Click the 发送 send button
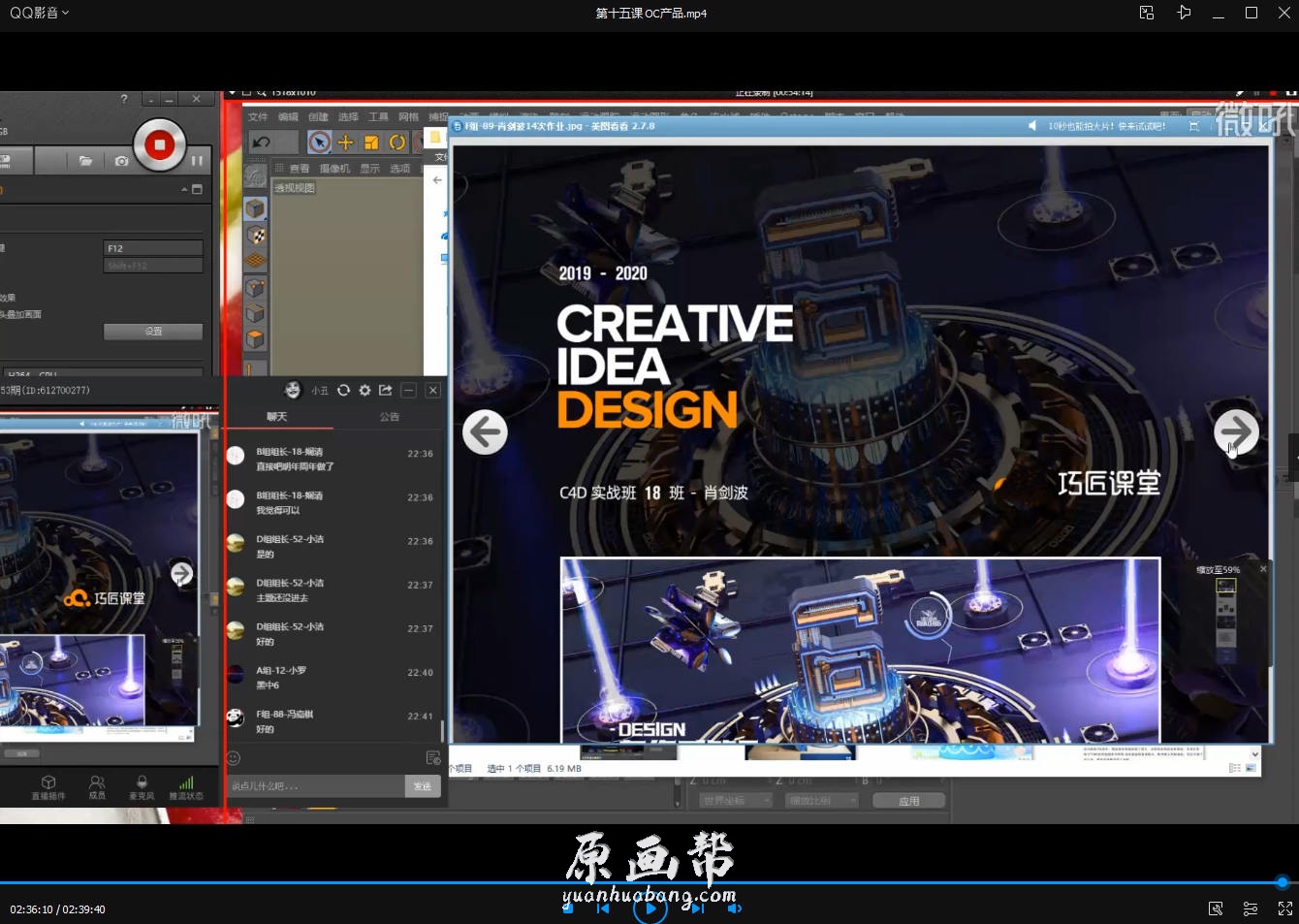The height and width of the screenshot is (924, 1299). [x=423, y=786]
